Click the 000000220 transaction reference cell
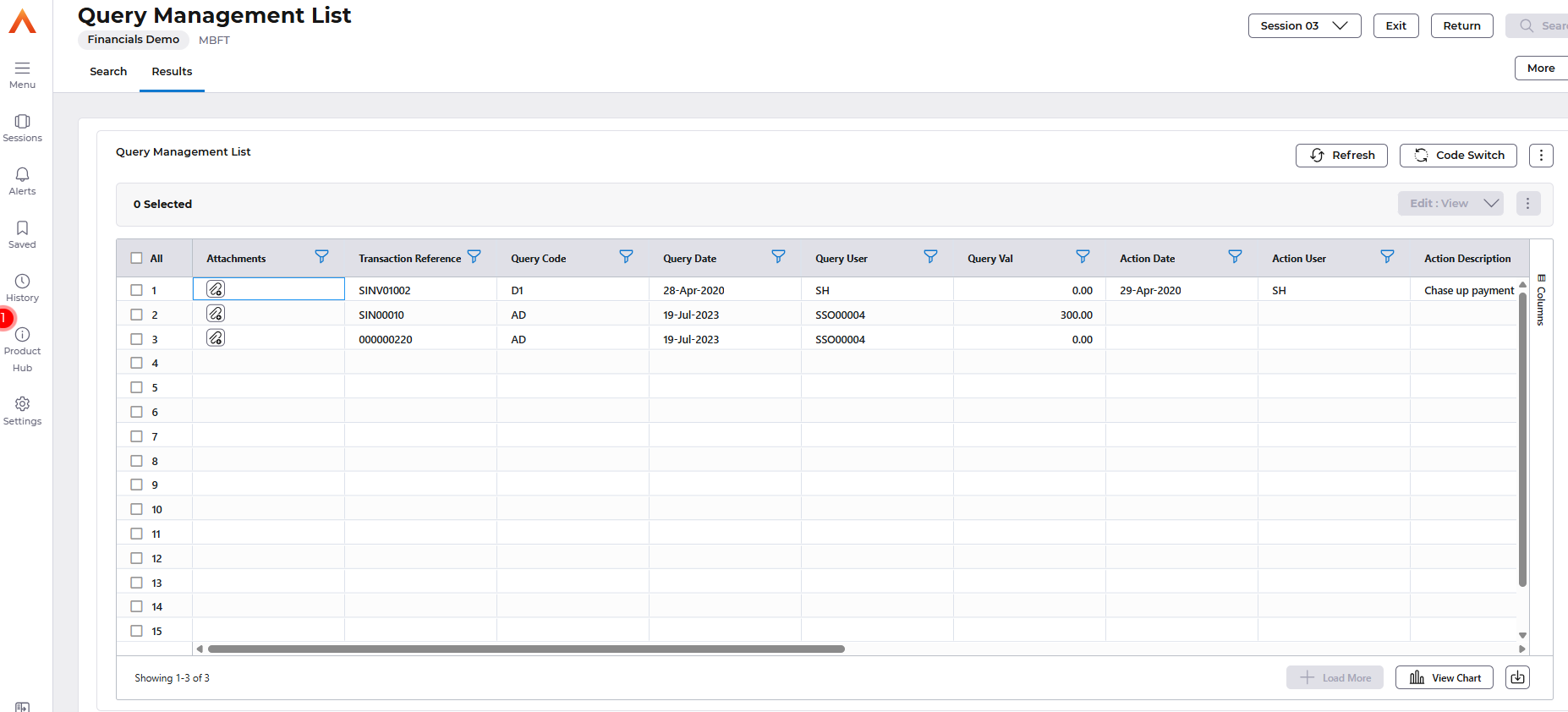 pos(420,339)
